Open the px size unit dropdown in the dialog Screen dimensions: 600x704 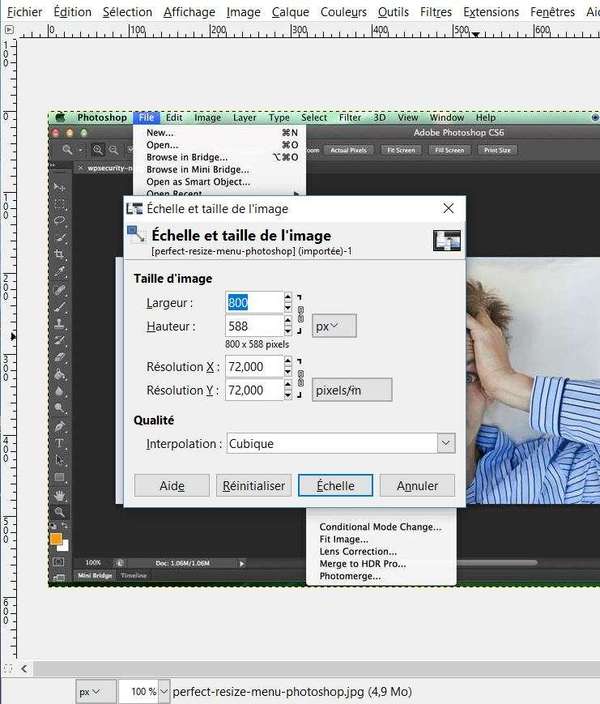[x=334, y=326]
